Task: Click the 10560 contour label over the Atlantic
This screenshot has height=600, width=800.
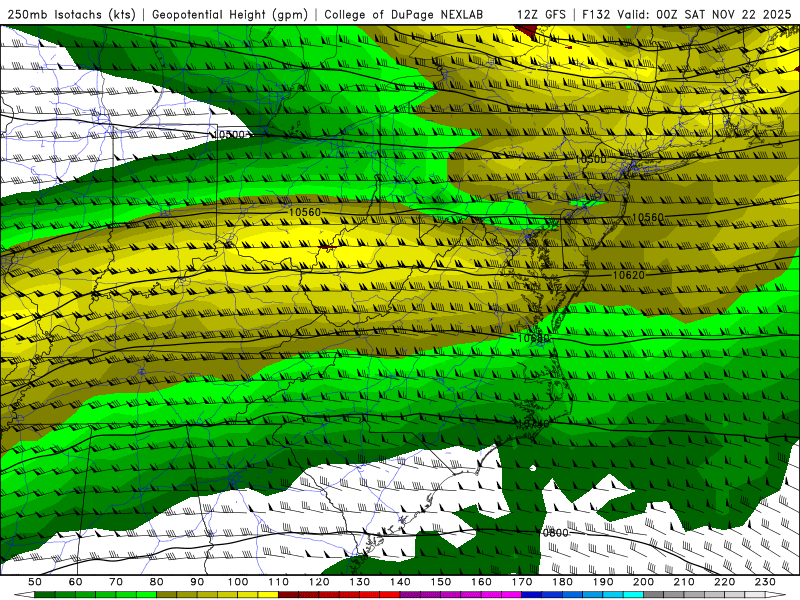Action: pyautogui.click(x=648, y=218)
